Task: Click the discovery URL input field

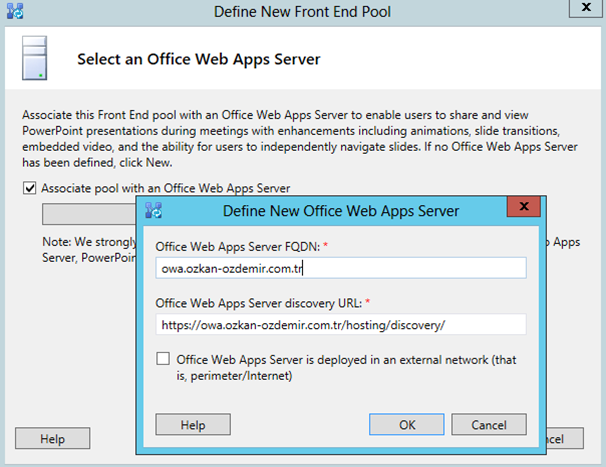Action: pyautogui.click(x=341, y=324)
